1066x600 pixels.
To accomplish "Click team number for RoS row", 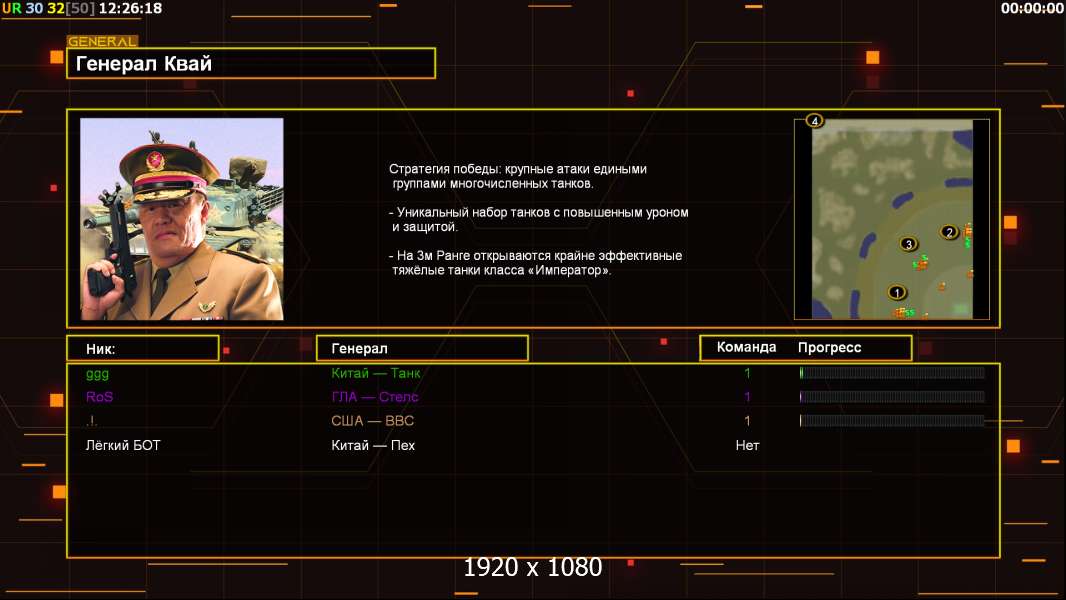I will pos(747,397).
